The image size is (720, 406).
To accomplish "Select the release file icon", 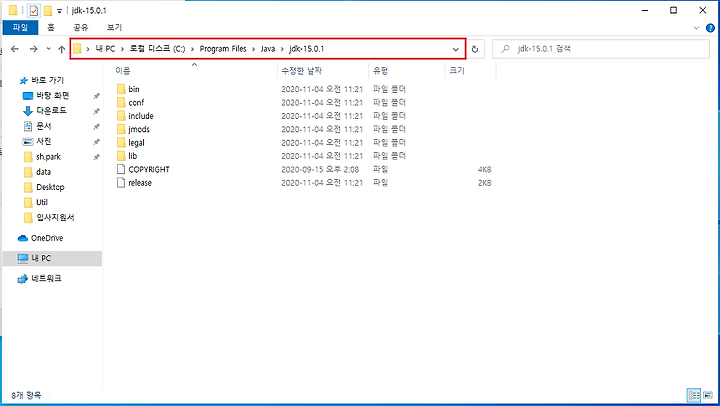I will (x=121, y=182).
